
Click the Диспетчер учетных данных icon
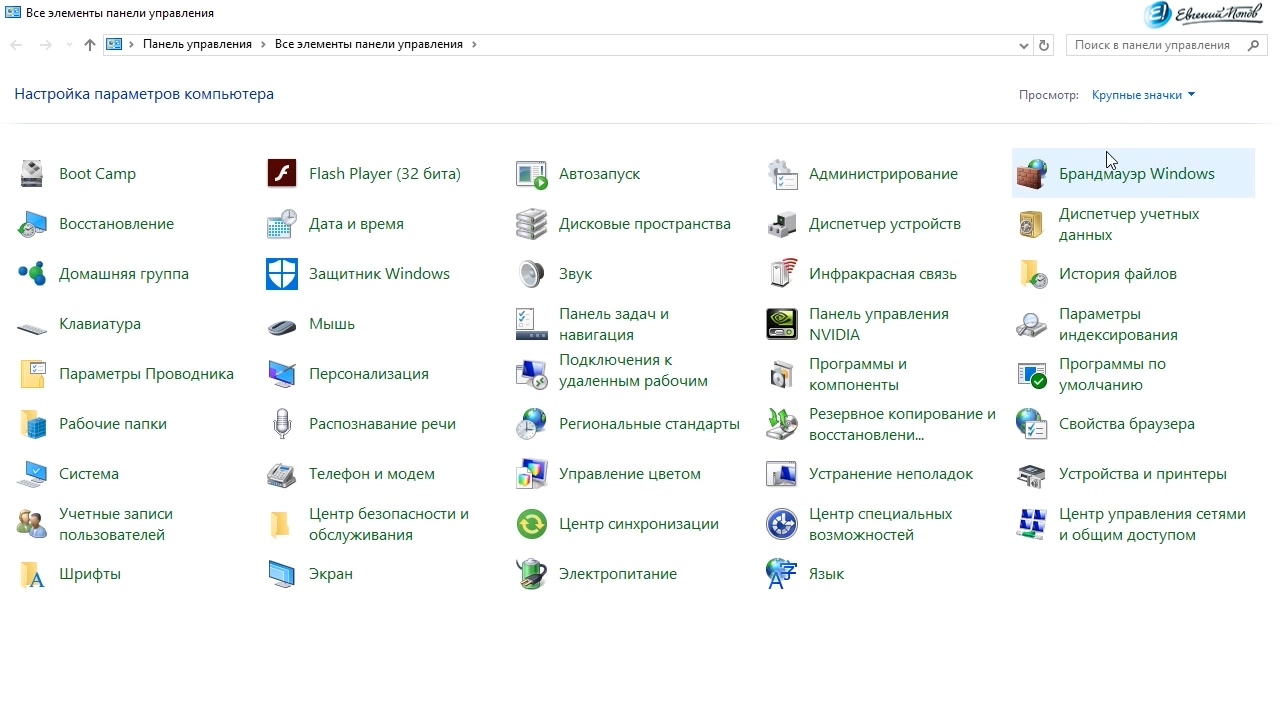(x=1032, y=224)
